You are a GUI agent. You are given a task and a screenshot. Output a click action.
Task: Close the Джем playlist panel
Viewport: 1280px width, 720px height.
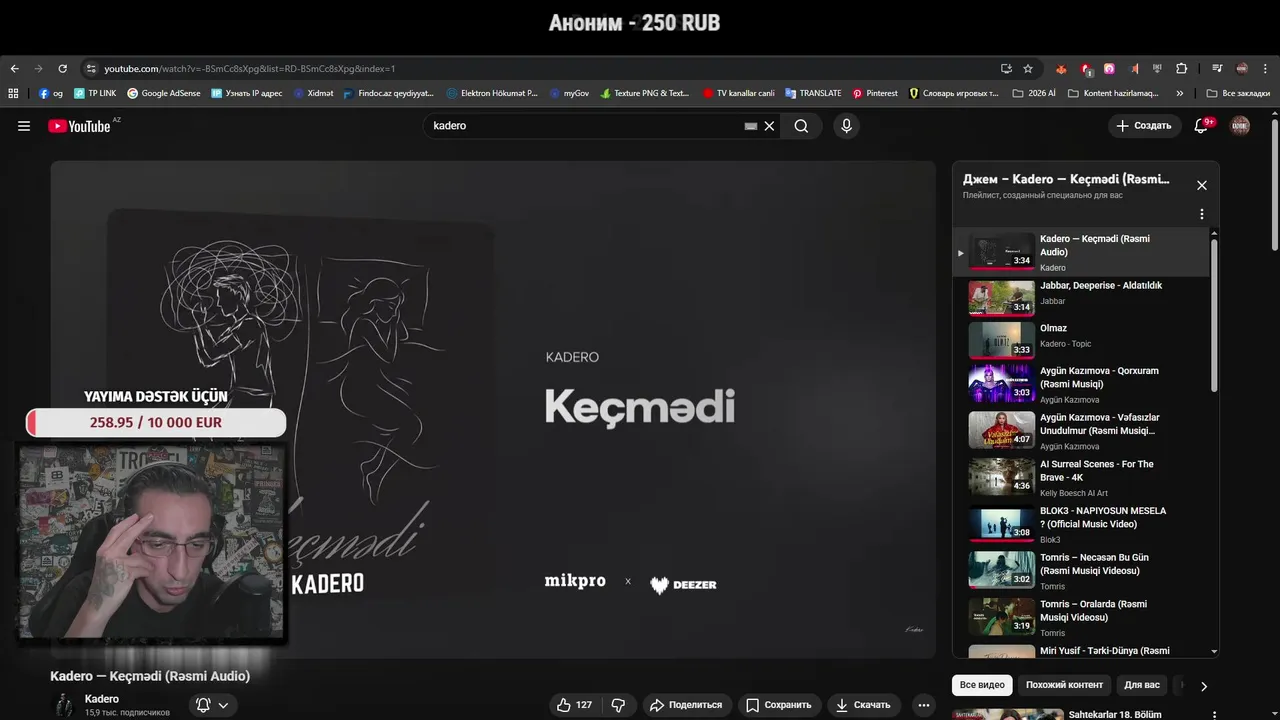coord(1202,185)
